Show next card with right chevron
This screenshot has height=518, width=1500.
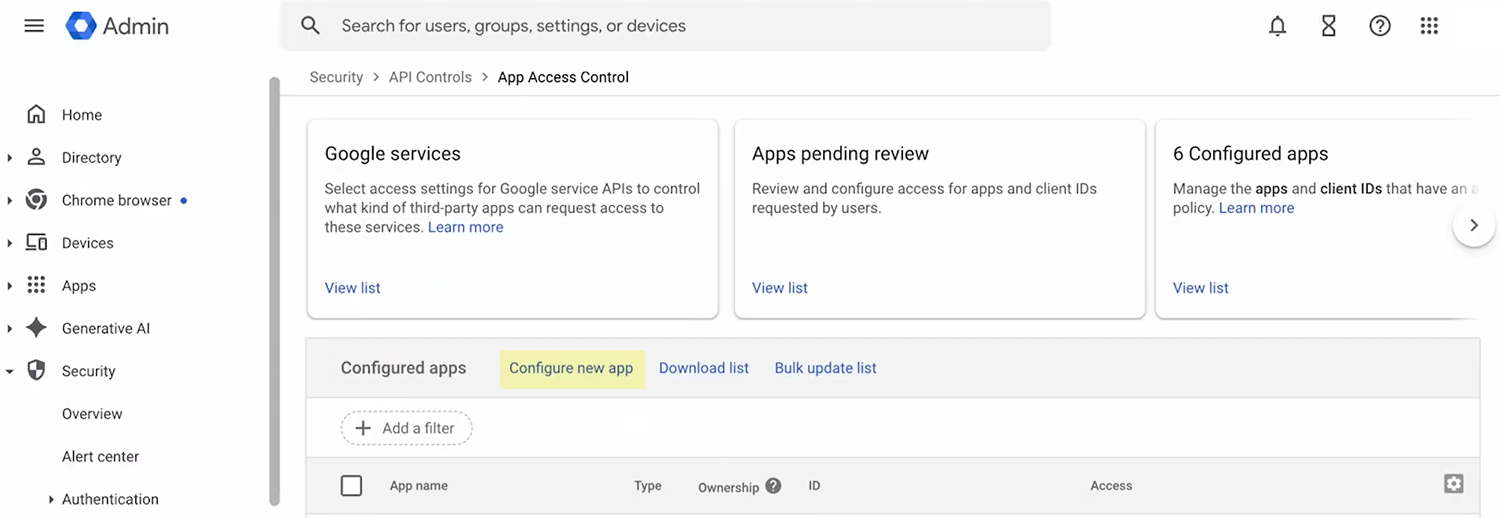[x=1473, y=225]
